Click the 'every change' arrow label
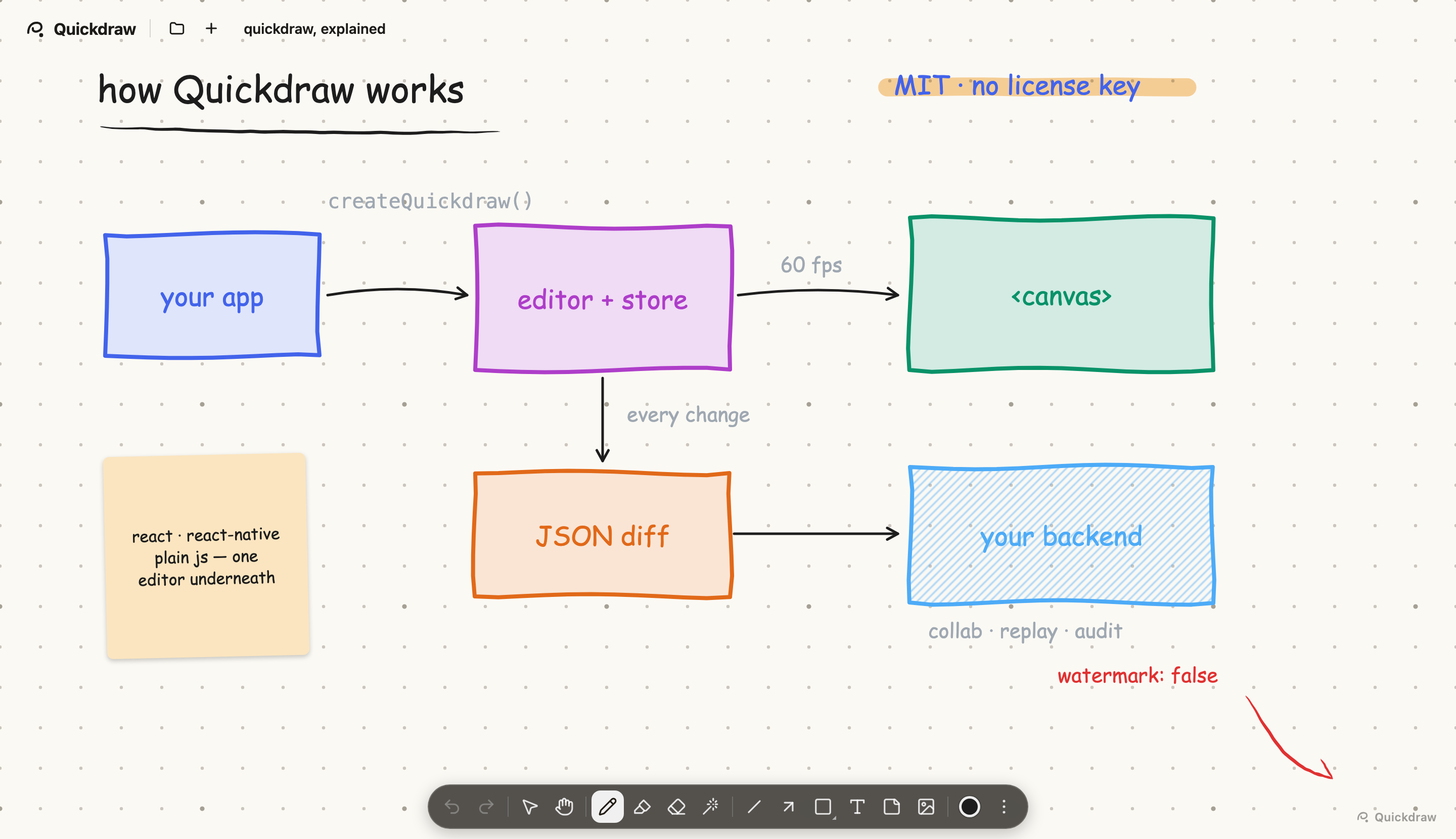The width and height of the screenshot is (1456, 839). pos(688,415)
